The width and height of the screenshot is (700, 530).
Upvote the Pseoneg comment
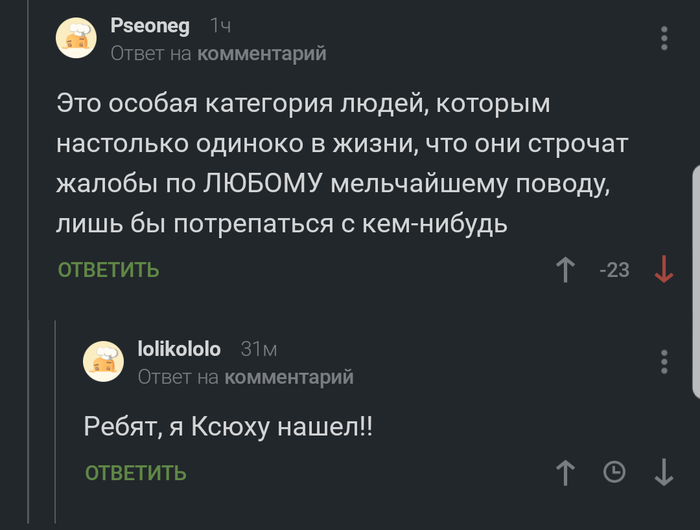(566, 269)
